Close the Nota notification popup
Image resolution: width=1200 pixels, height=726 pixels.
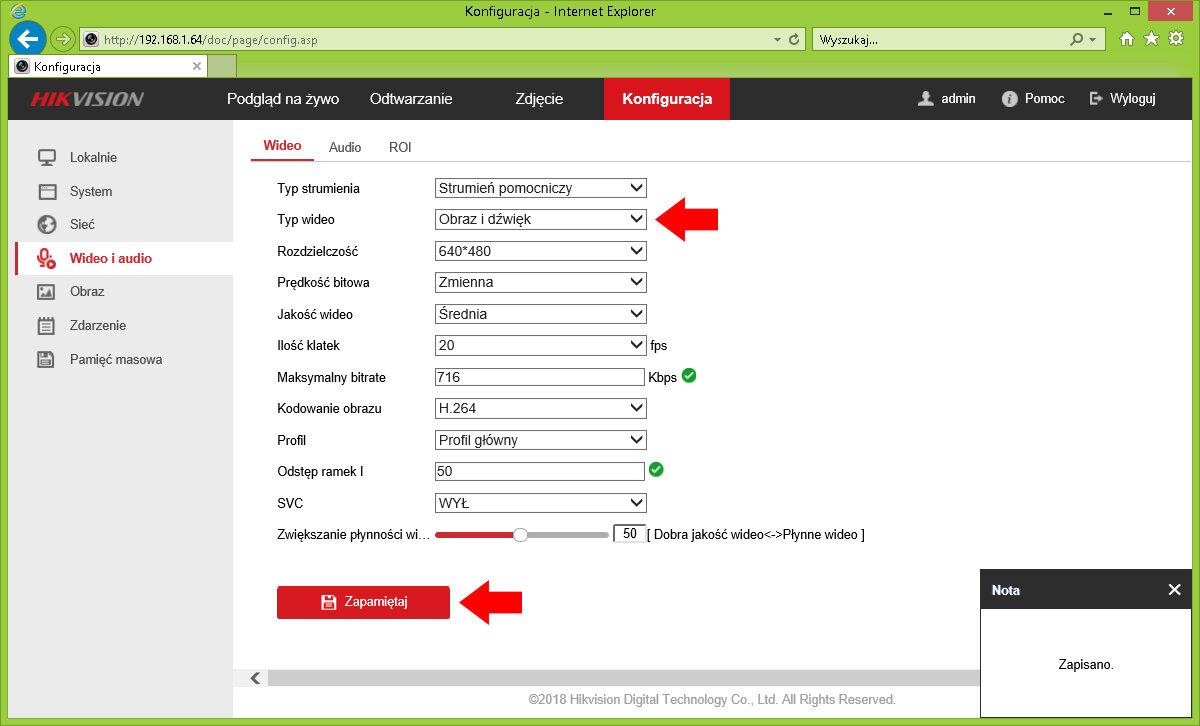1174,590
